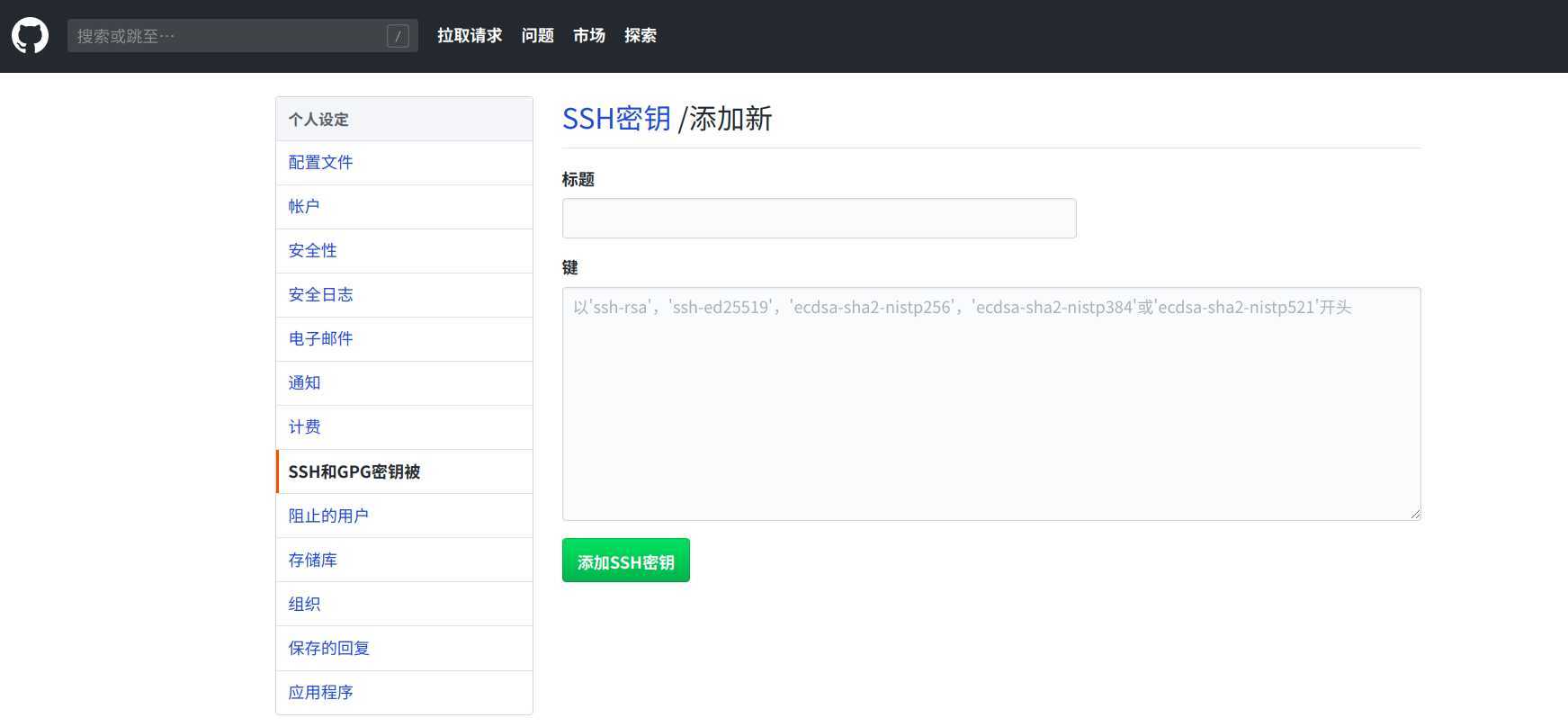This screenshot has width=1568, height=727.
Task: Click the 标题 field label
Action: click(578, 179)
